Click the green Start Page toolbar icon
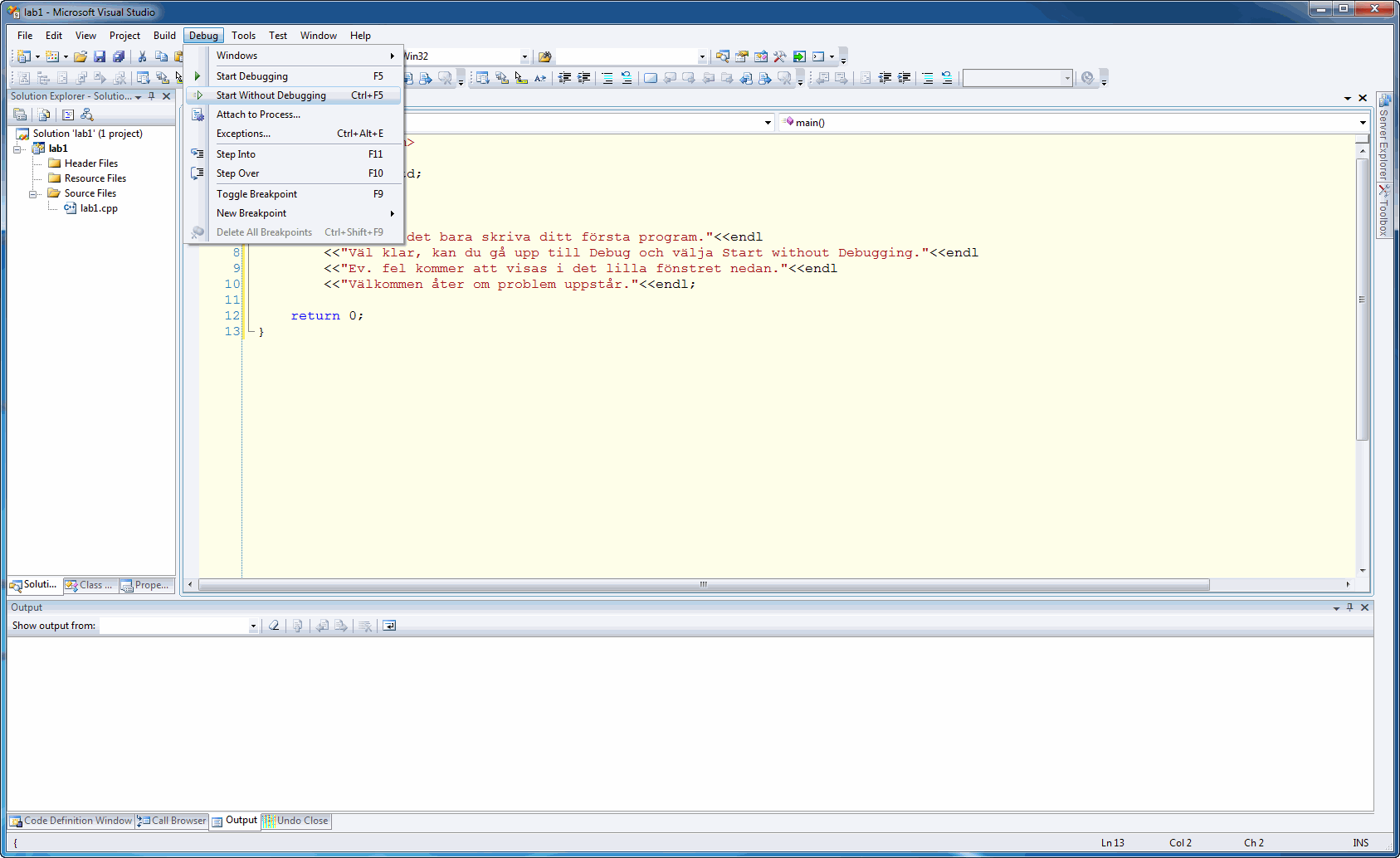The height and width of the screenshot is (858, 1400). [799, 56]
